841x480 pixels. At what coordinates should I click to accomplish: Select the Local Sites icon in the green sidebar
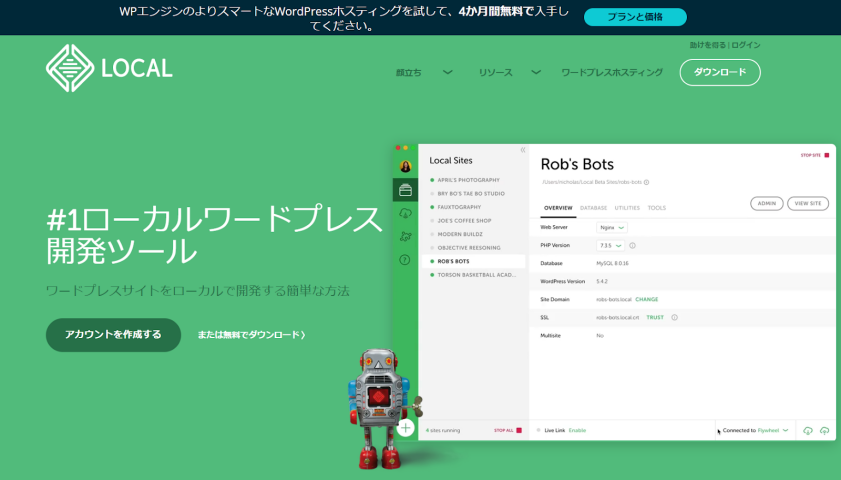405,190
